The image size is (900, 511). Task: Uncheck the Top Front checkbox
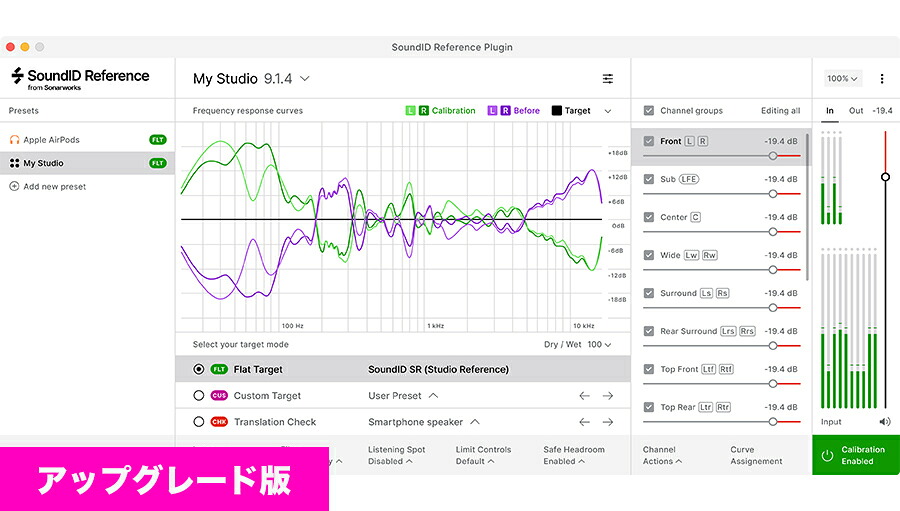[x=649, y=369]
